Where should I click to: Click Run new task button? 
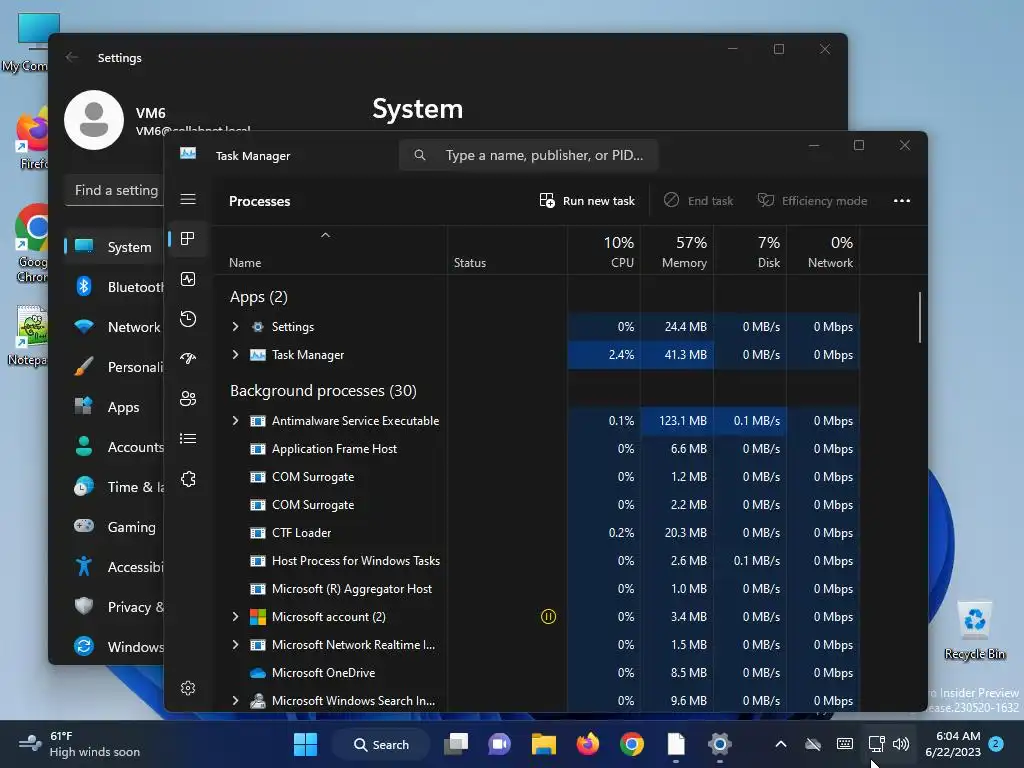click(x=587, y=200)
